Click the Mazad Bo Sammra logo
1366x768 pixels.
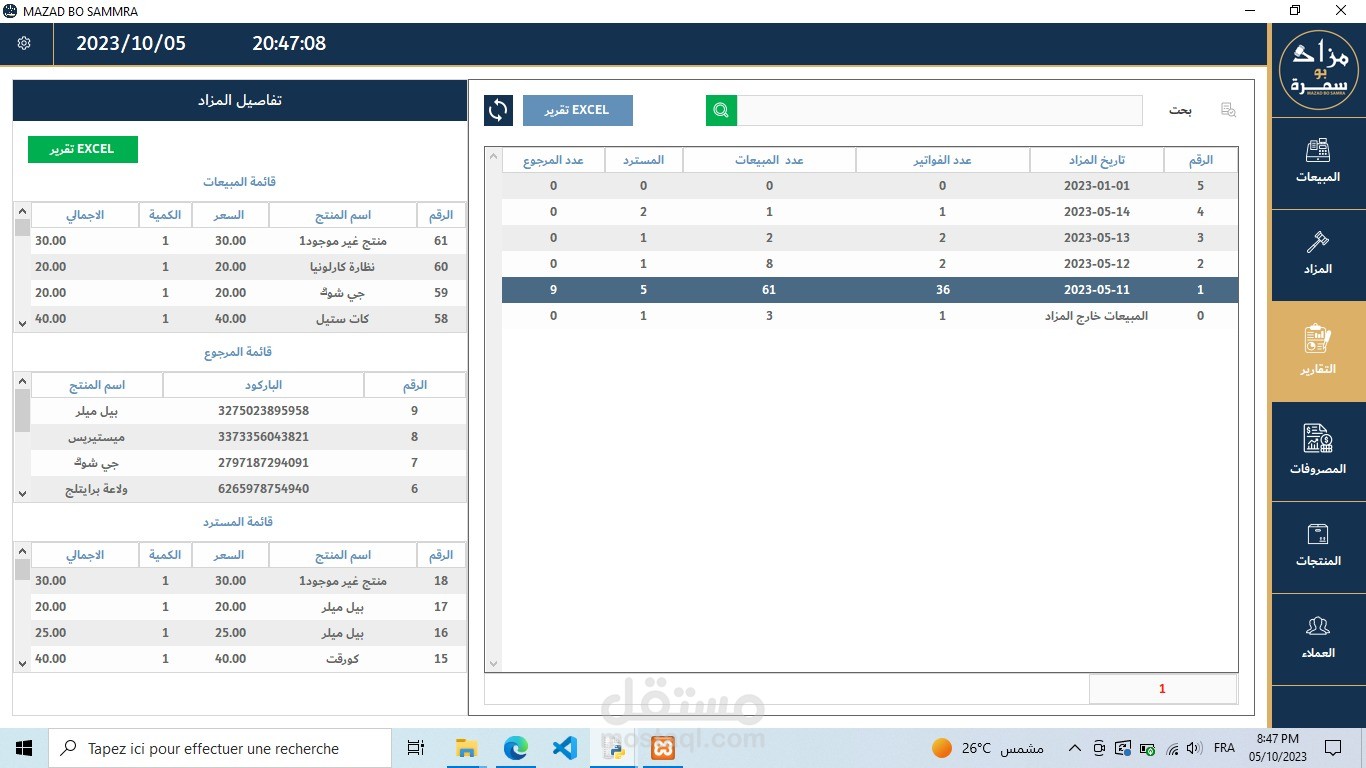(x=1319, y=70)
